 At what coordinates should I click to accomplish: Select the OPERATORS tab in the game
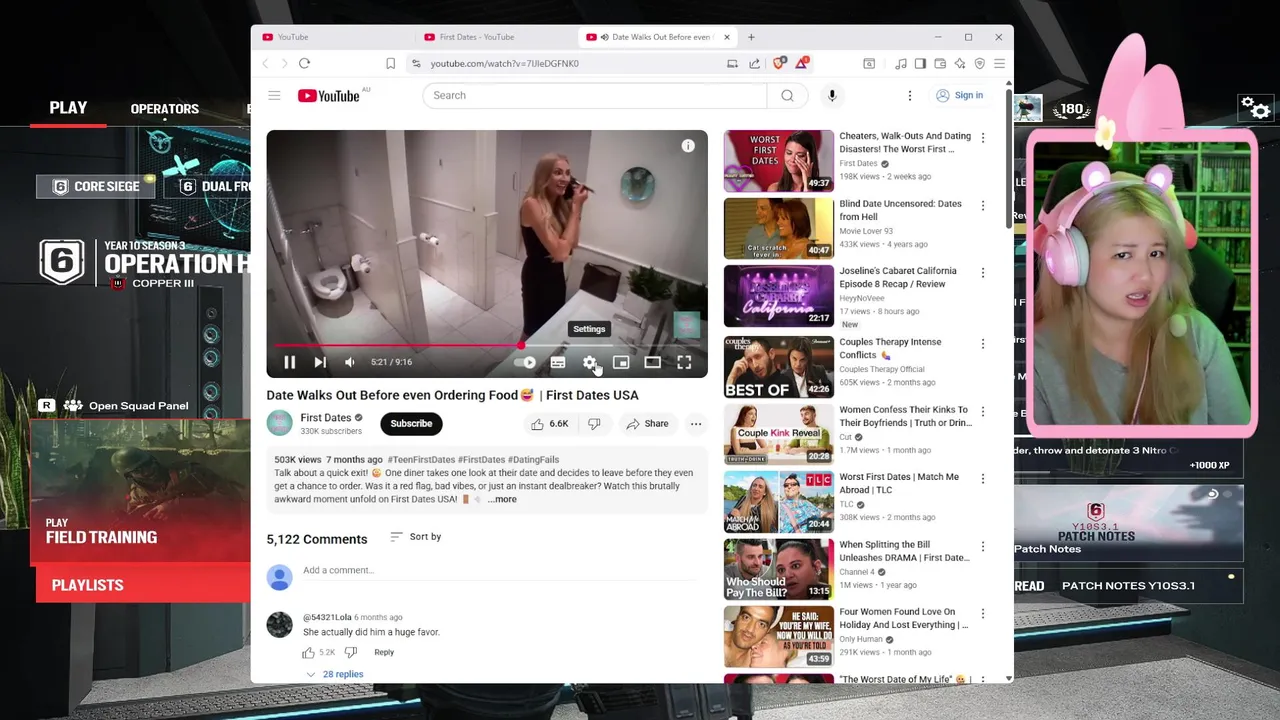tap(164, 109)
